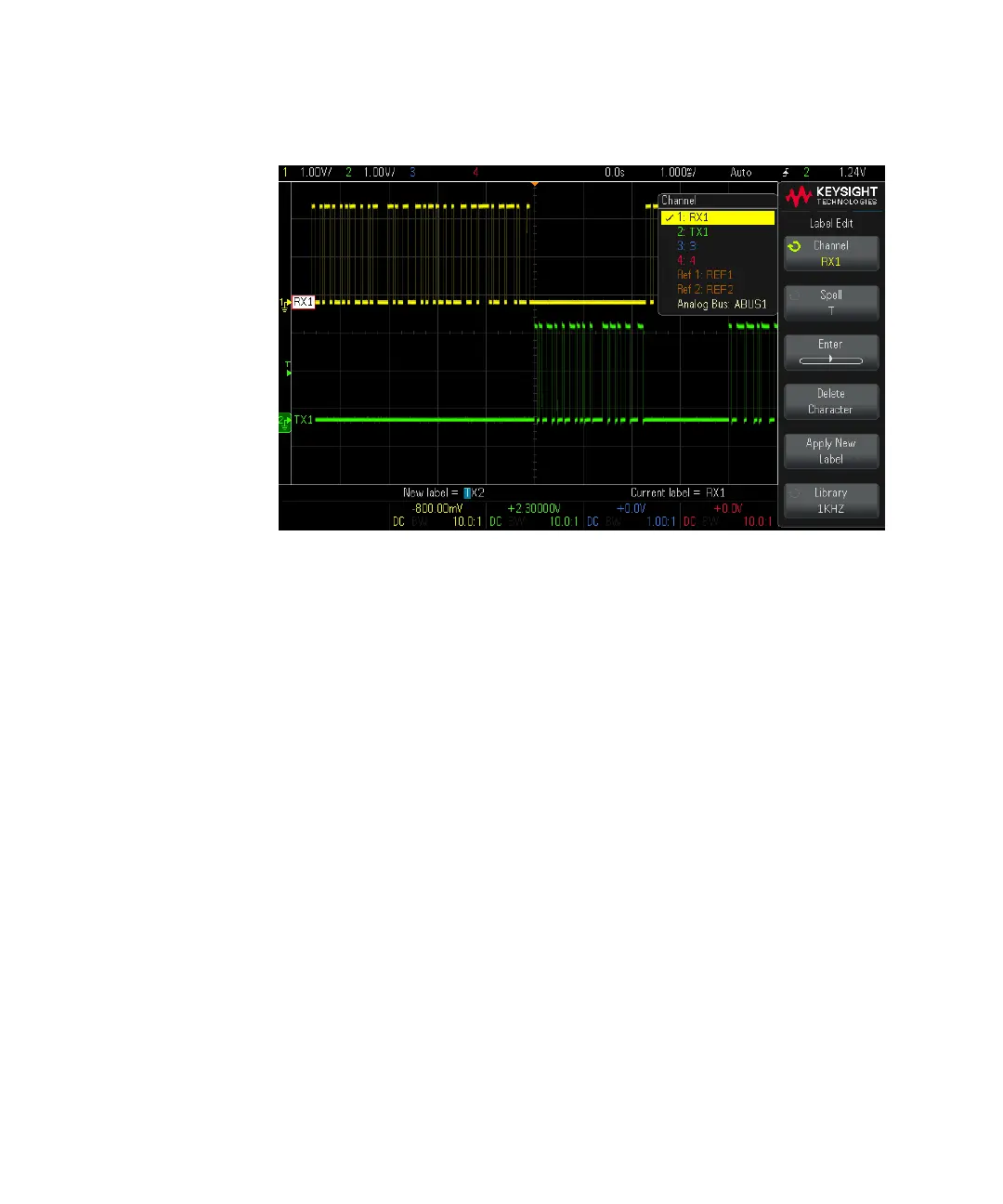Select 'Analog Bus: ABUS1' entry
The width and height of the screenshot is (1003, 1204).
coord(722,304)
